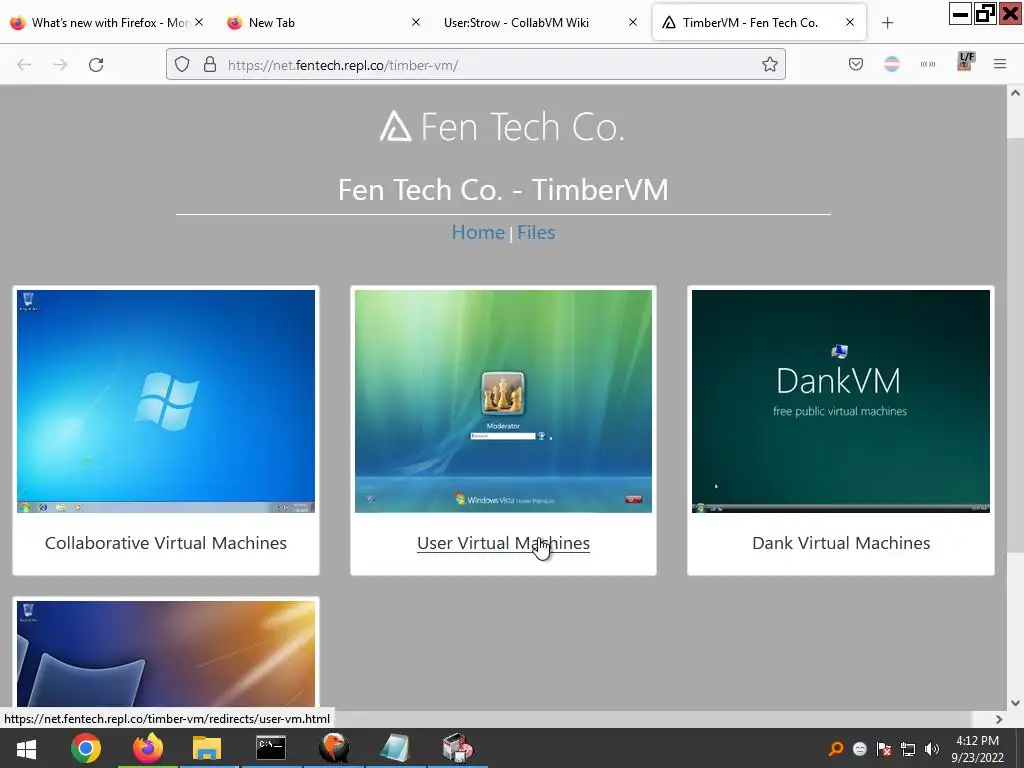Viewport: 1024px width, 768px height.
Task: Close the TimberVM tab
Action: tap(850, 22)
